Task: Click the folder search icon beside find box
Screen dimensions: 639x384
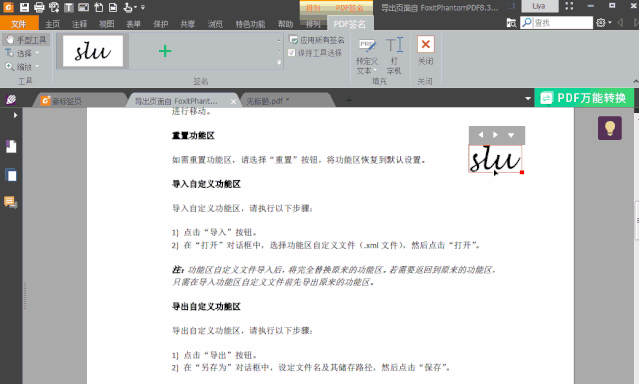Action: [x=511, y=23]
